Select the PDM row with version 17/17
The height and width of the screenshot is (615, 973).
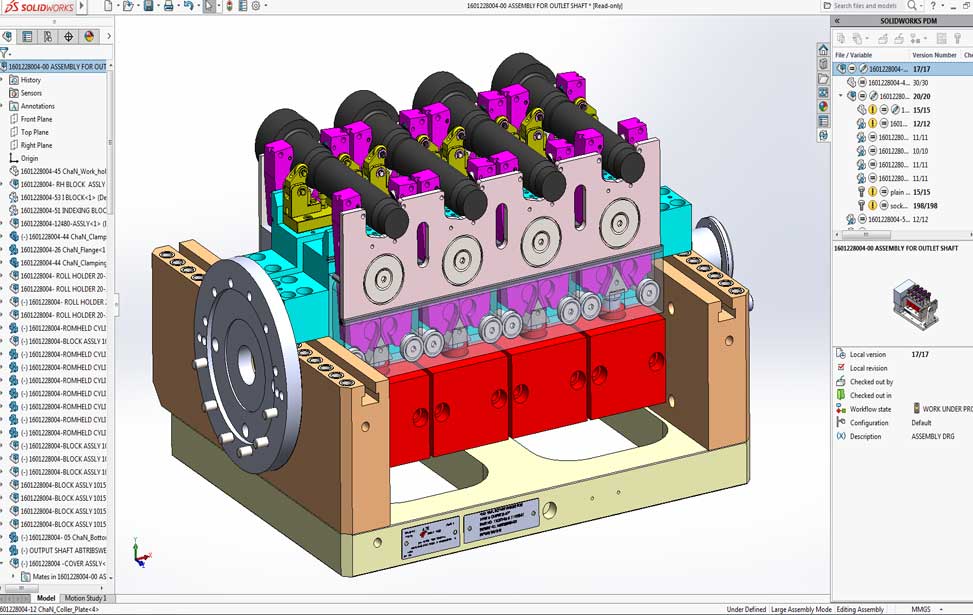(x=902, y=69)
